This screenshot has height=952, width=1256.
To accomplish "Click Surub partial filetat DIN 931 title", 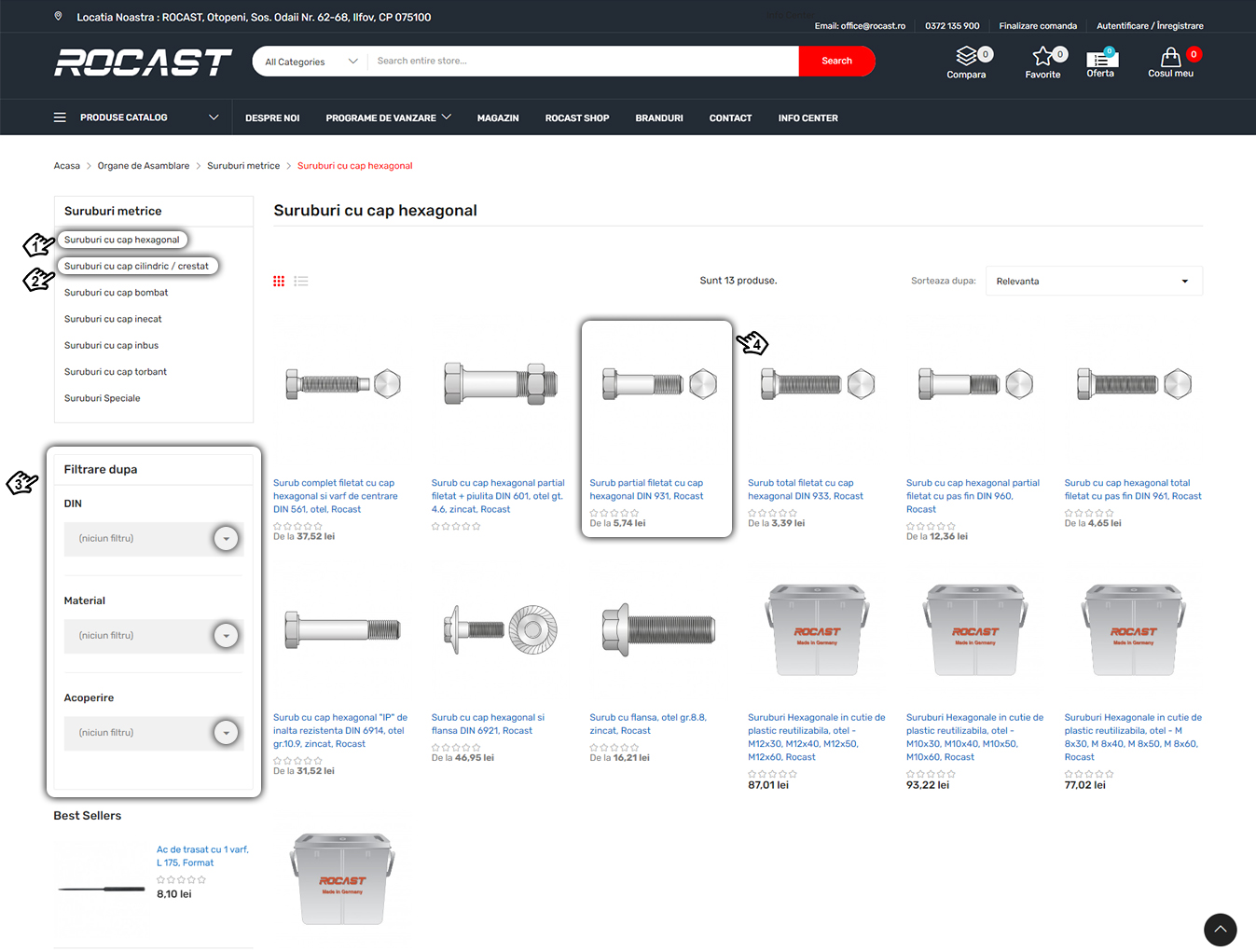I will [x=646, y=490].
